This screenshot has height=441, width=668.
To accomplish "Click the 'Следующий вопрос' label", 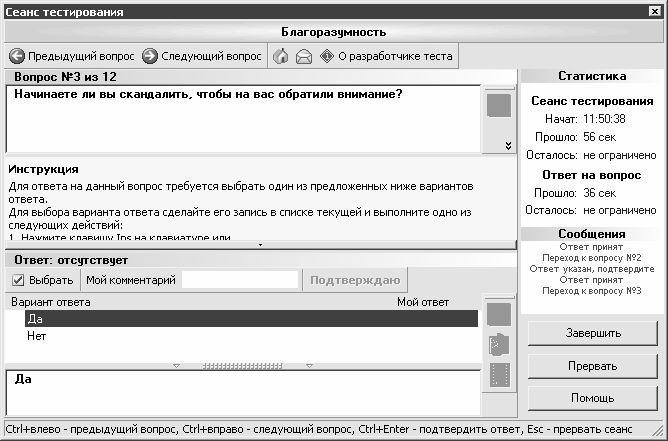I will (211, 56).
